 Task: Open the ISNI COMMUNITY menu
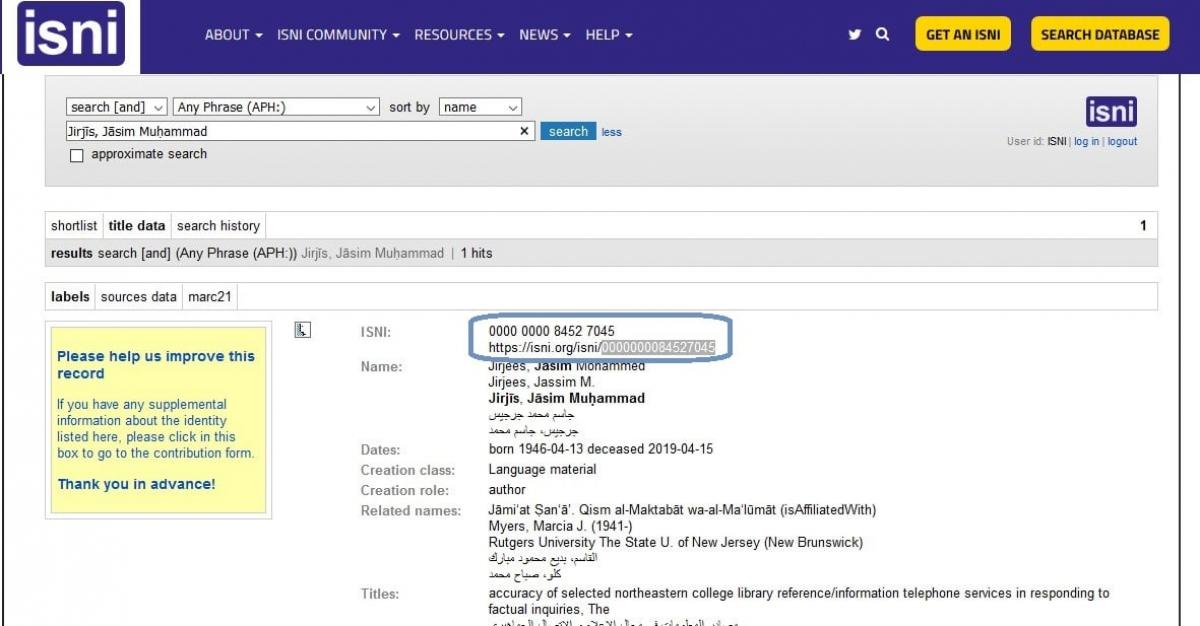pyautogui.click(x=338, y=35)
